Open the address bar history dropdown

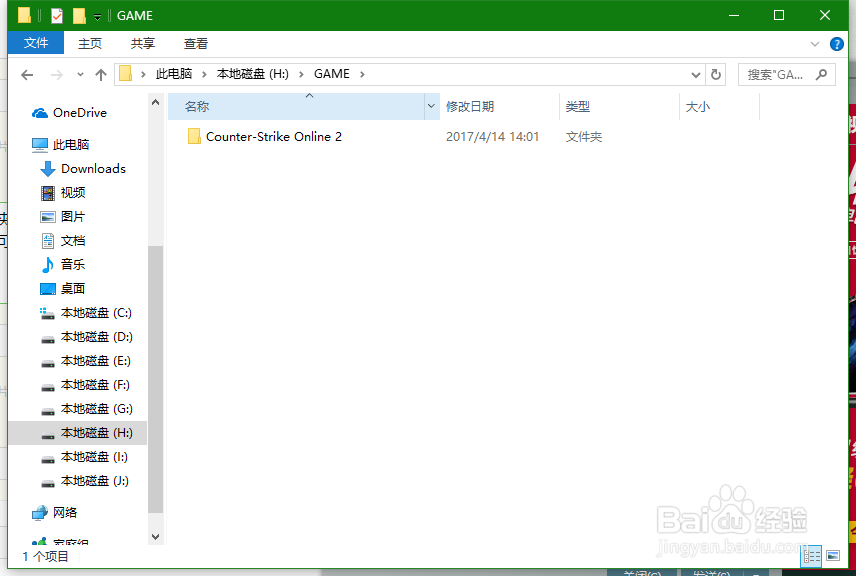696,75
